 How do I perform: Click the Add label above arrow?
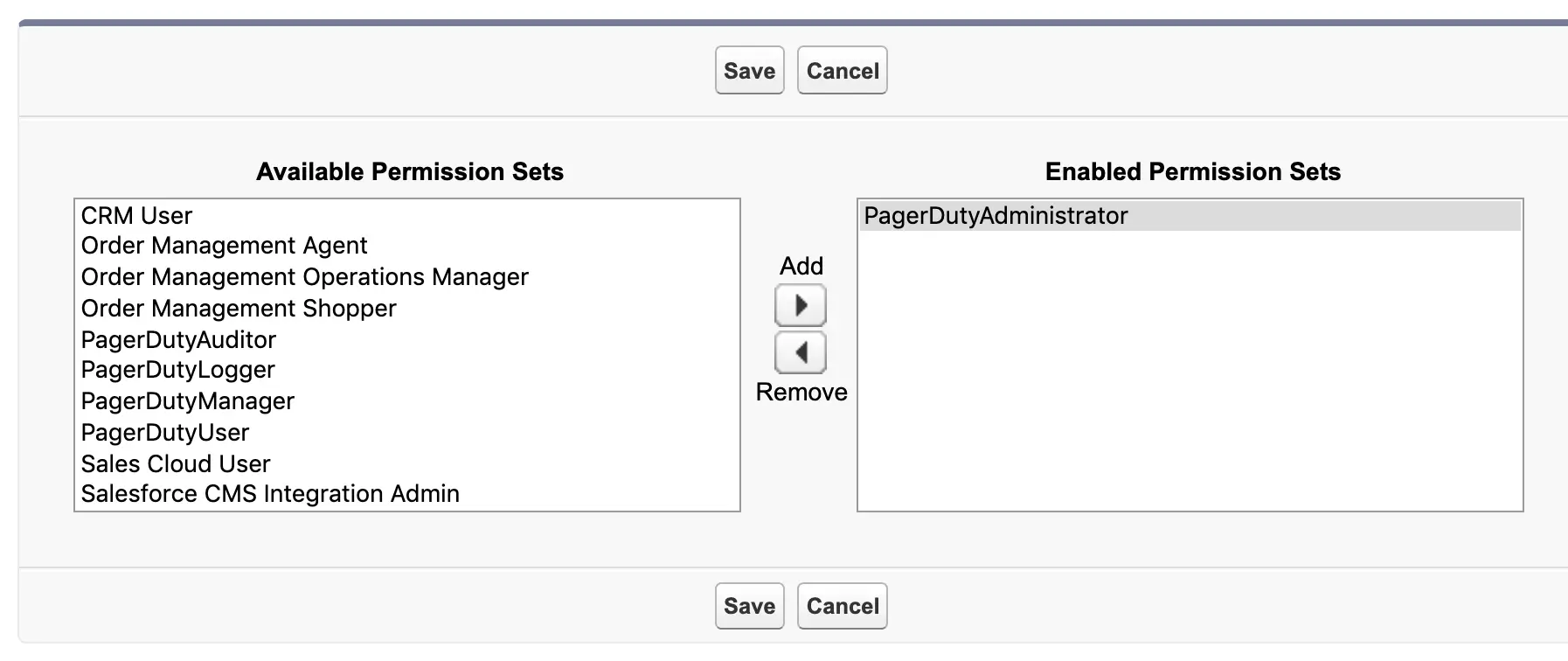pos(801,266)
